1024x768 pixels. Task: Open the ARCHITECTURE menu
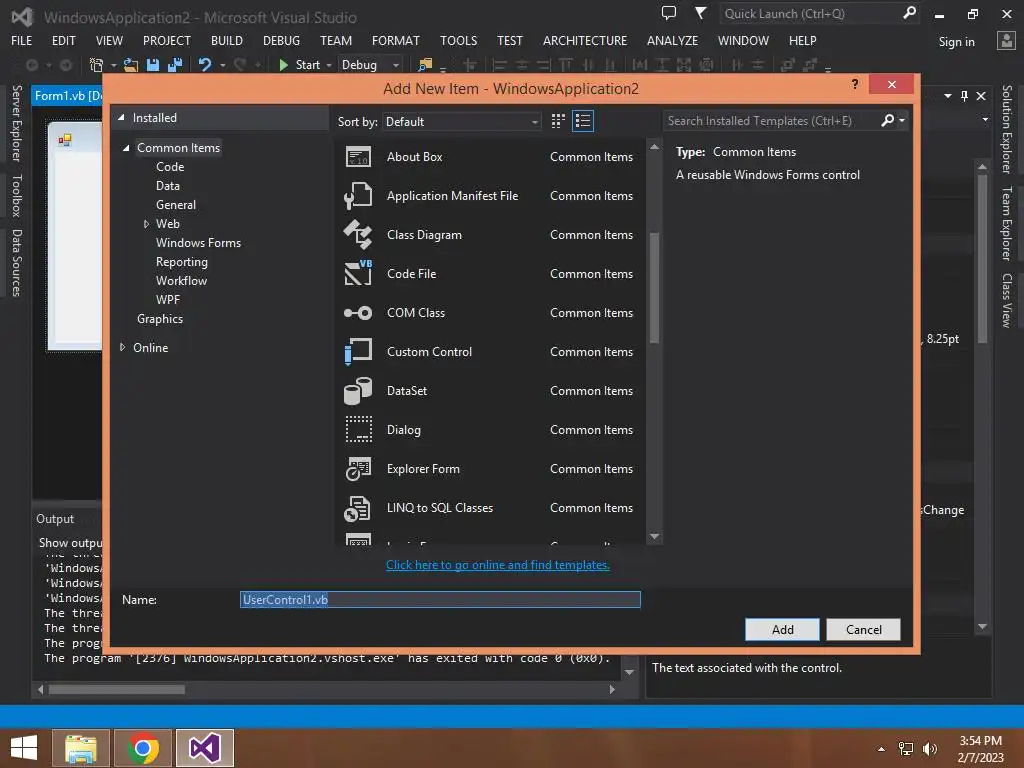click(x=584, y=40)
